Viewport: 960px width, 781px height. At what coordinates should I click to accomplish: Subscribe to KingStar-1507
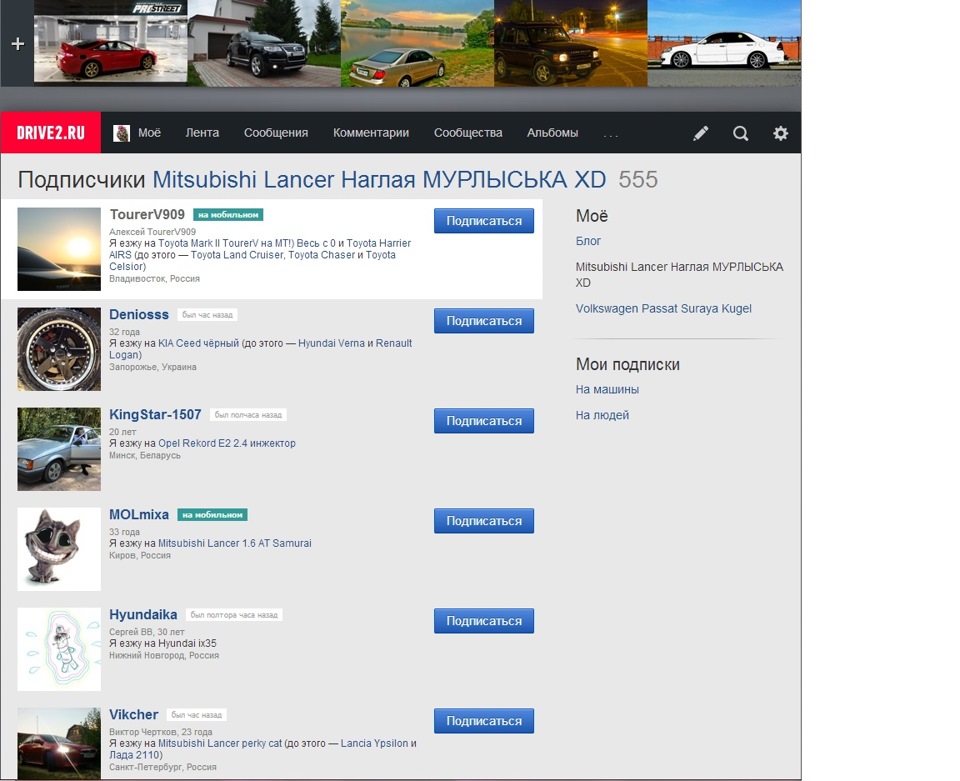tap(484, 420)
